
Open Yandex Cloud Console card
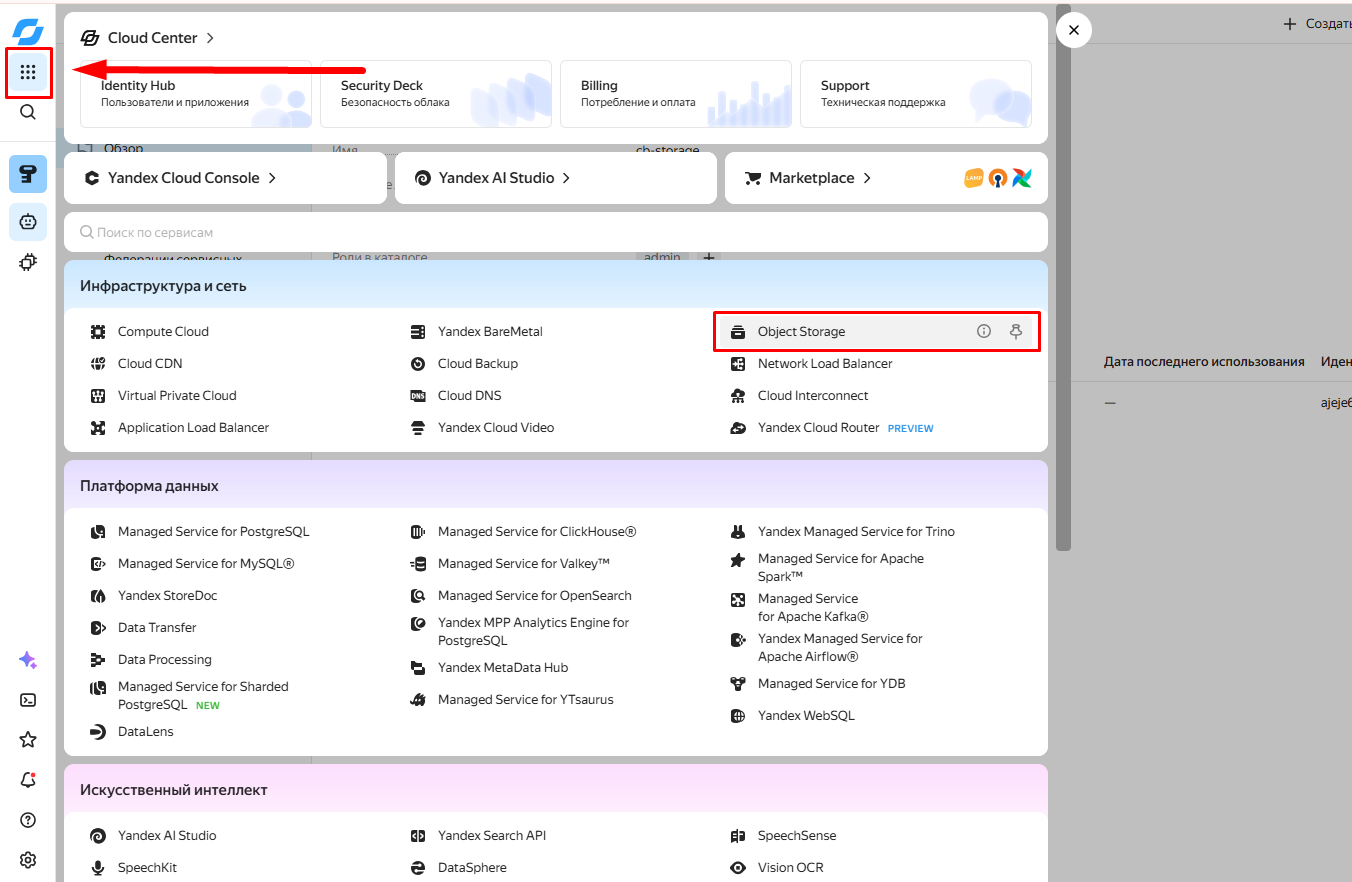pyautogui.click(x=225, y=178)
